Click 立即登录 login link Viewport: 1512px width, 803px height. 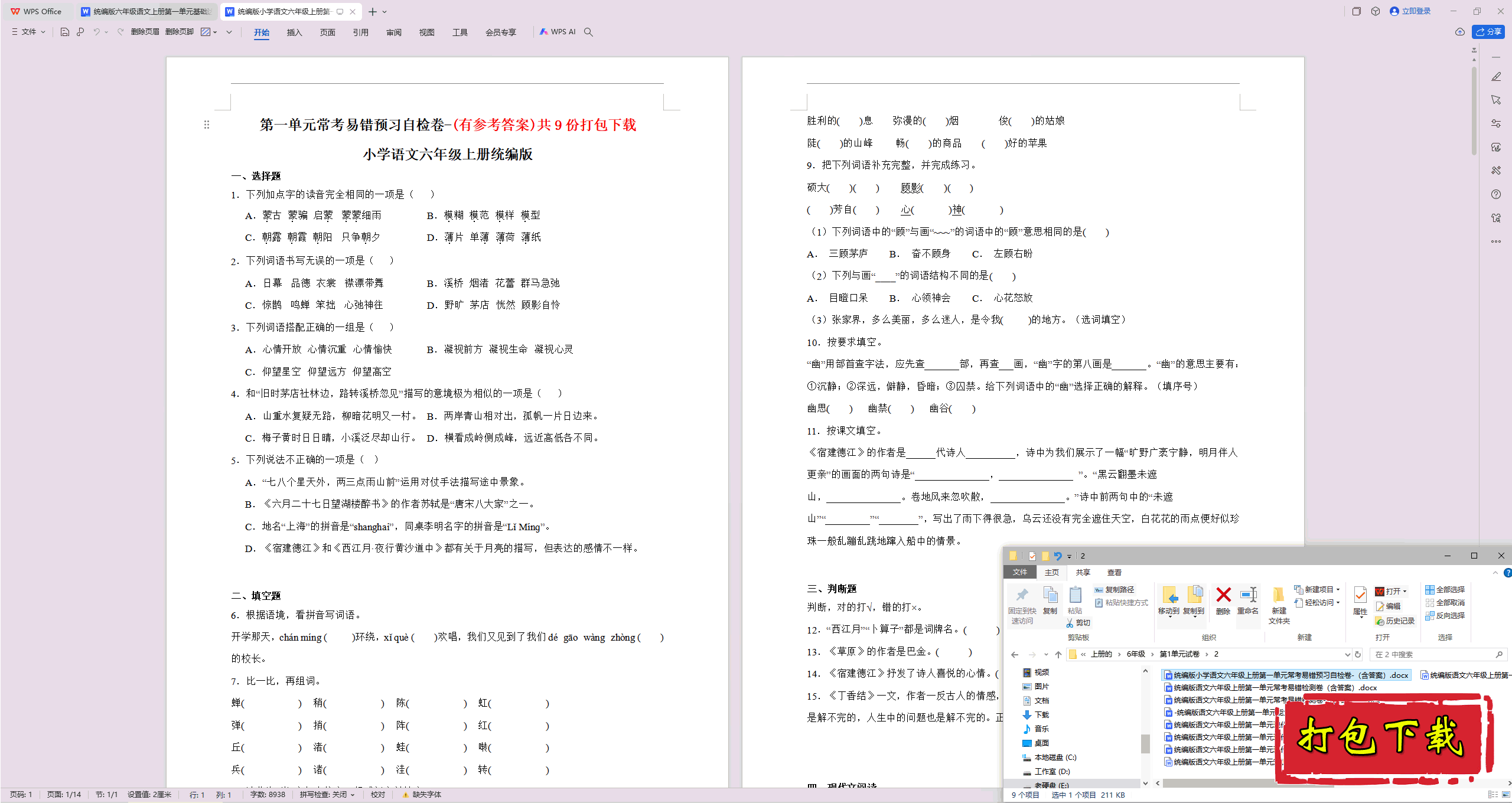click(1410, 11)
